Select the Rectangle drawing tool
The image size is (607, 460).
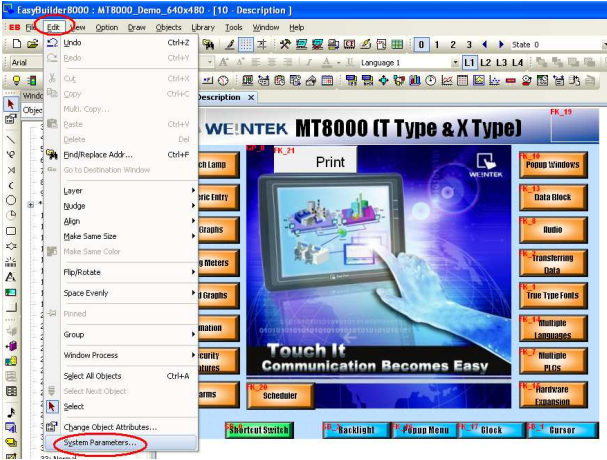tap(11, 231)
